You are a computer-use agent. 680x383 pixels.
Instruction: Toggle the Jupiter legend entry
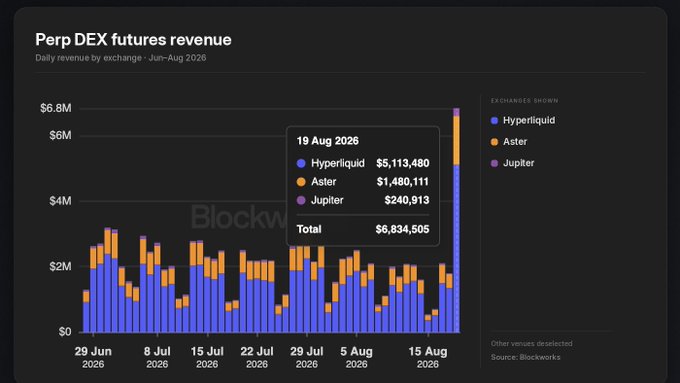pyautogui.click(x=512, y=163)
